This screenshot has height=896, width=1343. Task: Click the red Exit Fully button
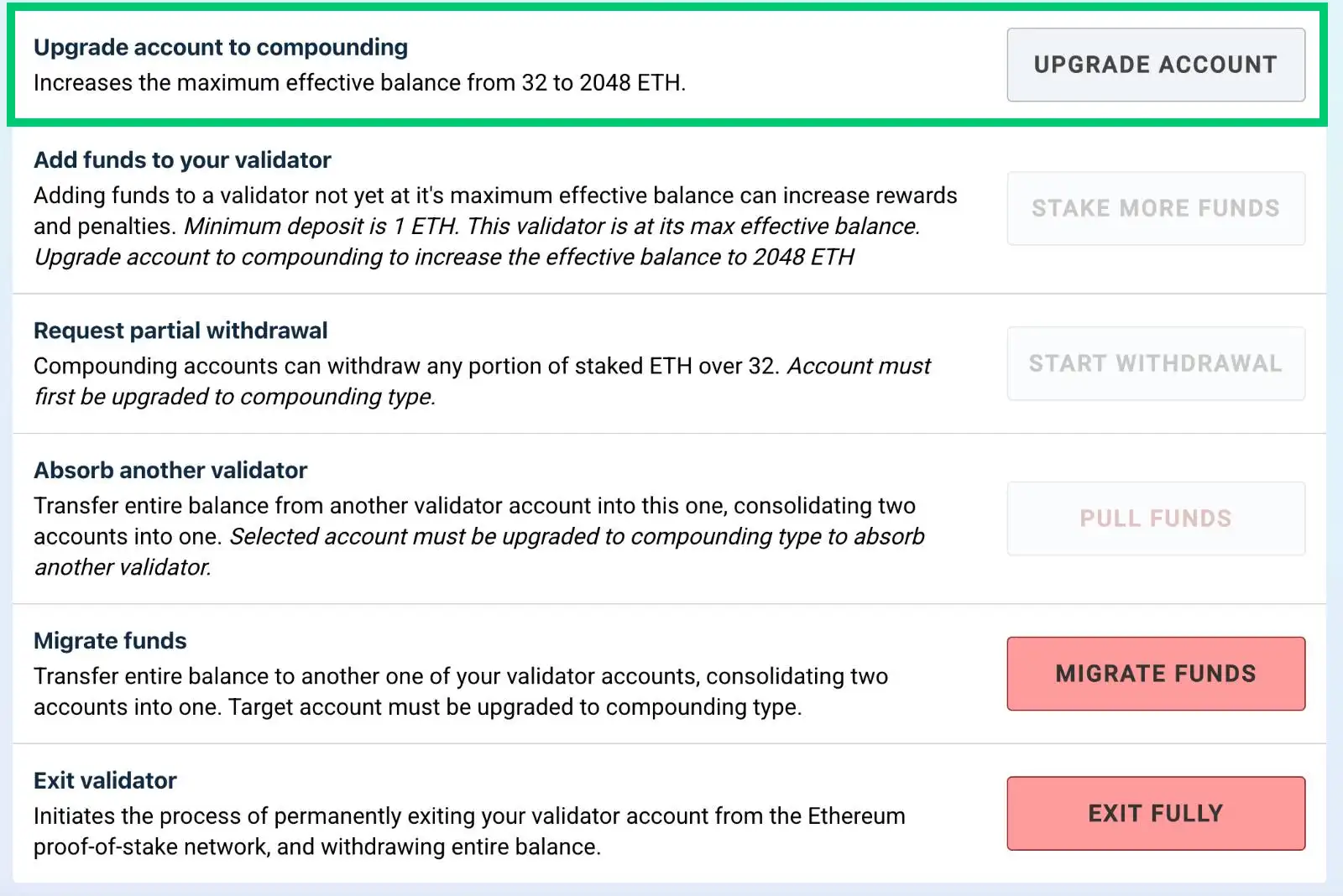tap(1156, 814)
